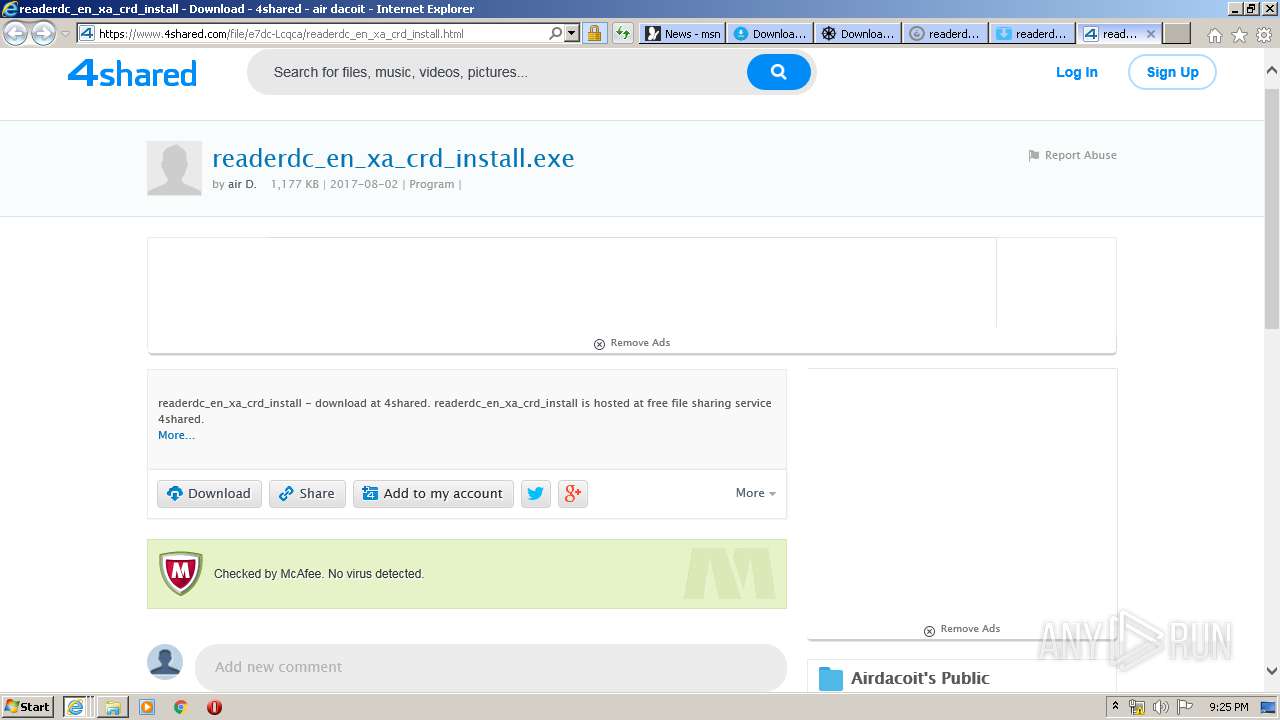Viewport: 1280px width, 720px height.
Task: Click the Action Center flag tray icon
Action: pos(1184,707)
